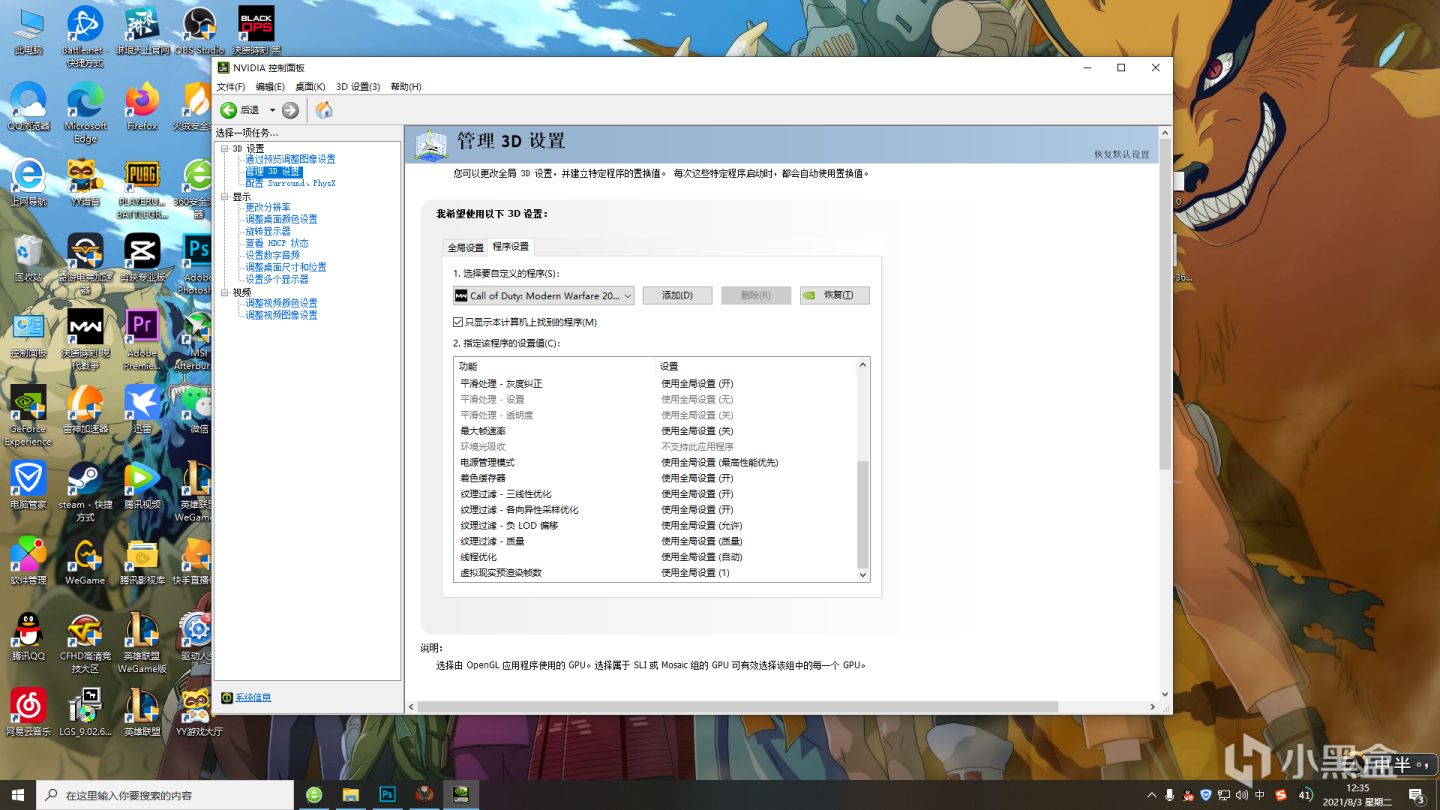The height and width of the screenshot is (810, 1440).
Task: Select the 程序设置 tab
Action: coord(511,246)
